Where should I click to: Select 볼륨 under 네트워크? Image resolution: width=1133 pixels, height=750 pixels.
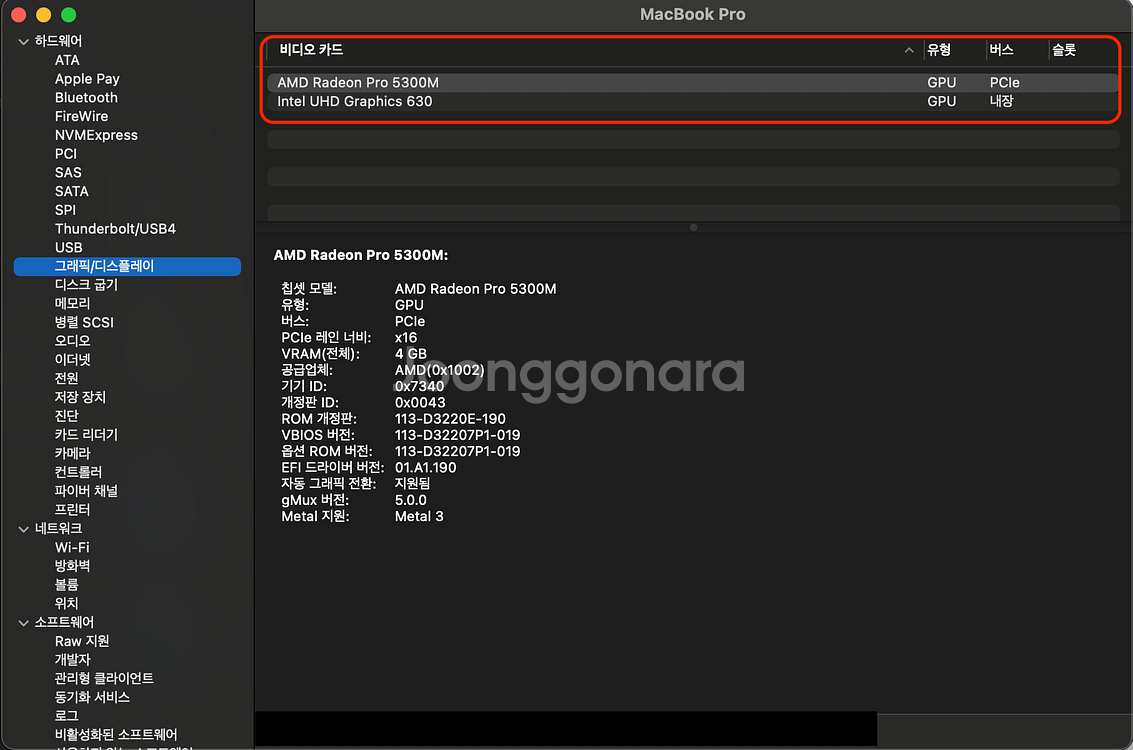[x=66, y=585]
